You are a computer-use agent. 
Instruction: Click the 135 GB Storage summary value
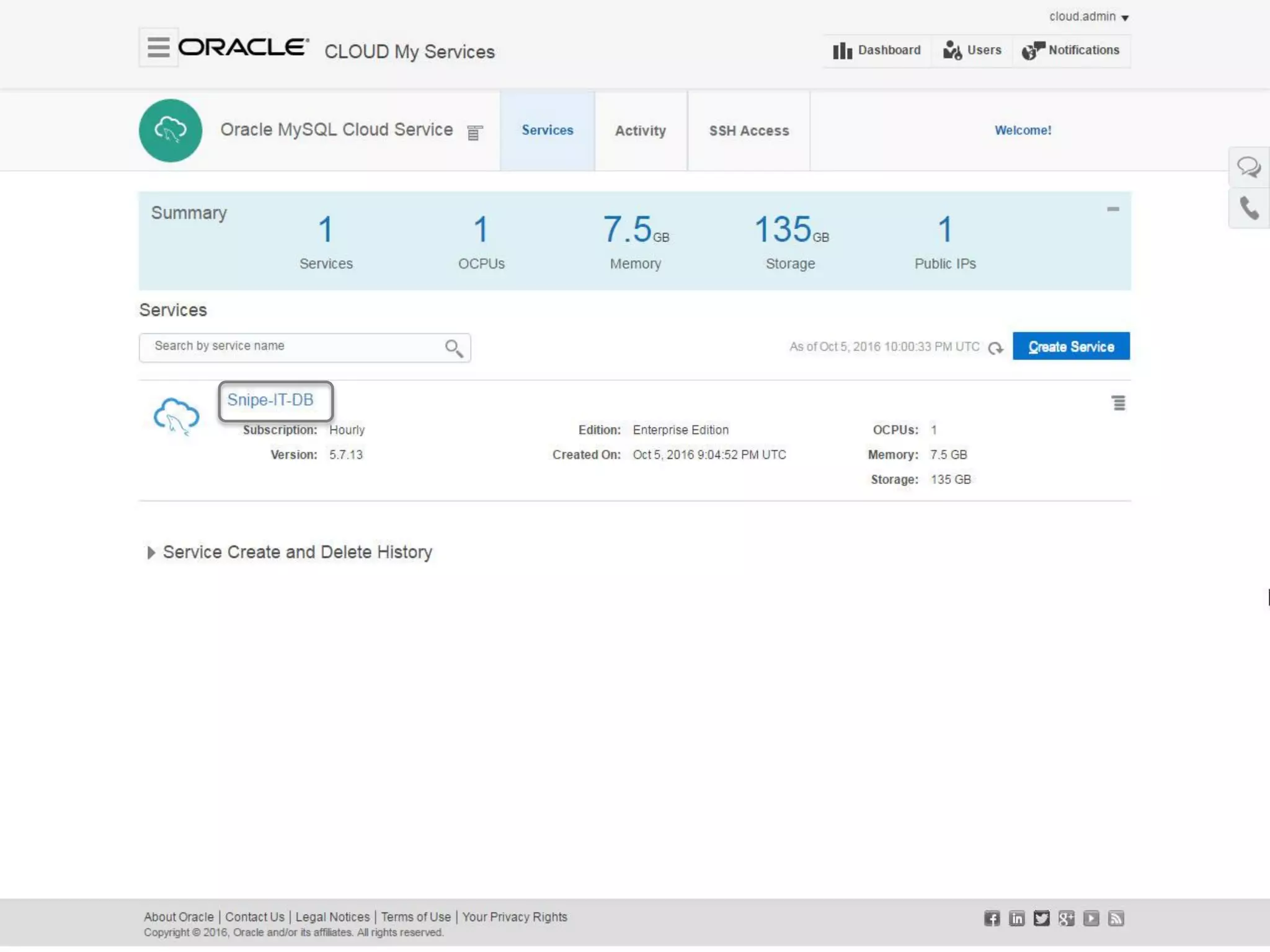pyautogui.click(x=791, y=230)
